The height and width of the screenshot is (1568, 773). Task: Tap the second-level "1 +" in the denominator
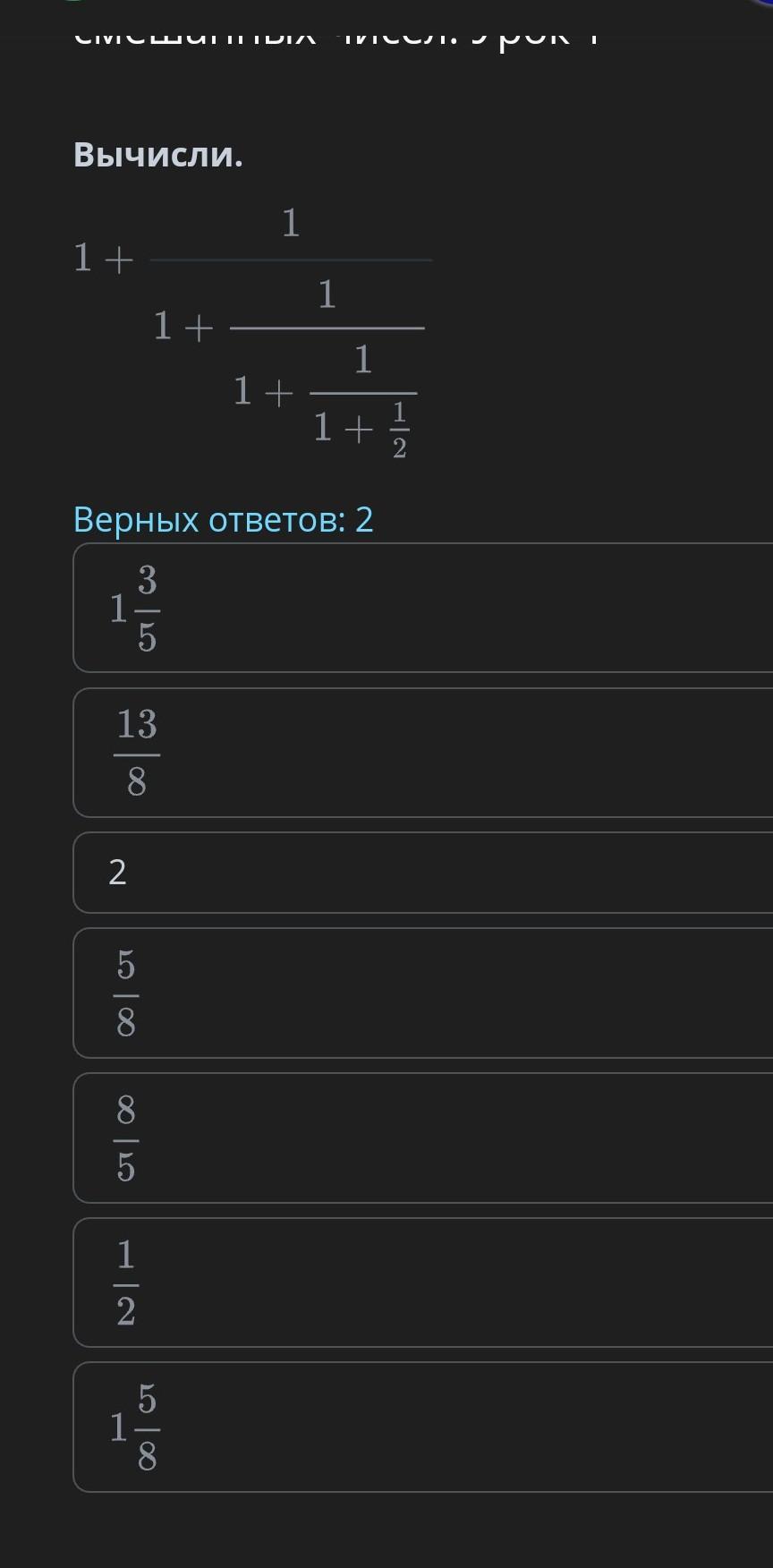tap(183, 327)
